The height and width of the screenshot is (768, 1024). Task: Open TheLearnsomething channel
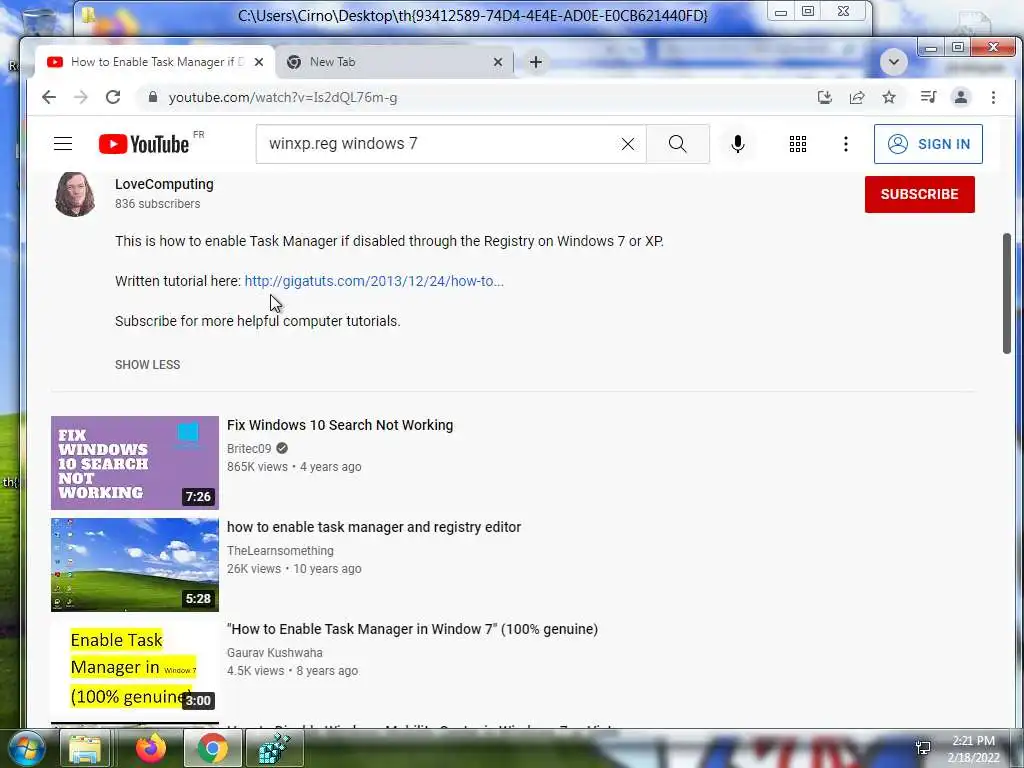(280, 551)
